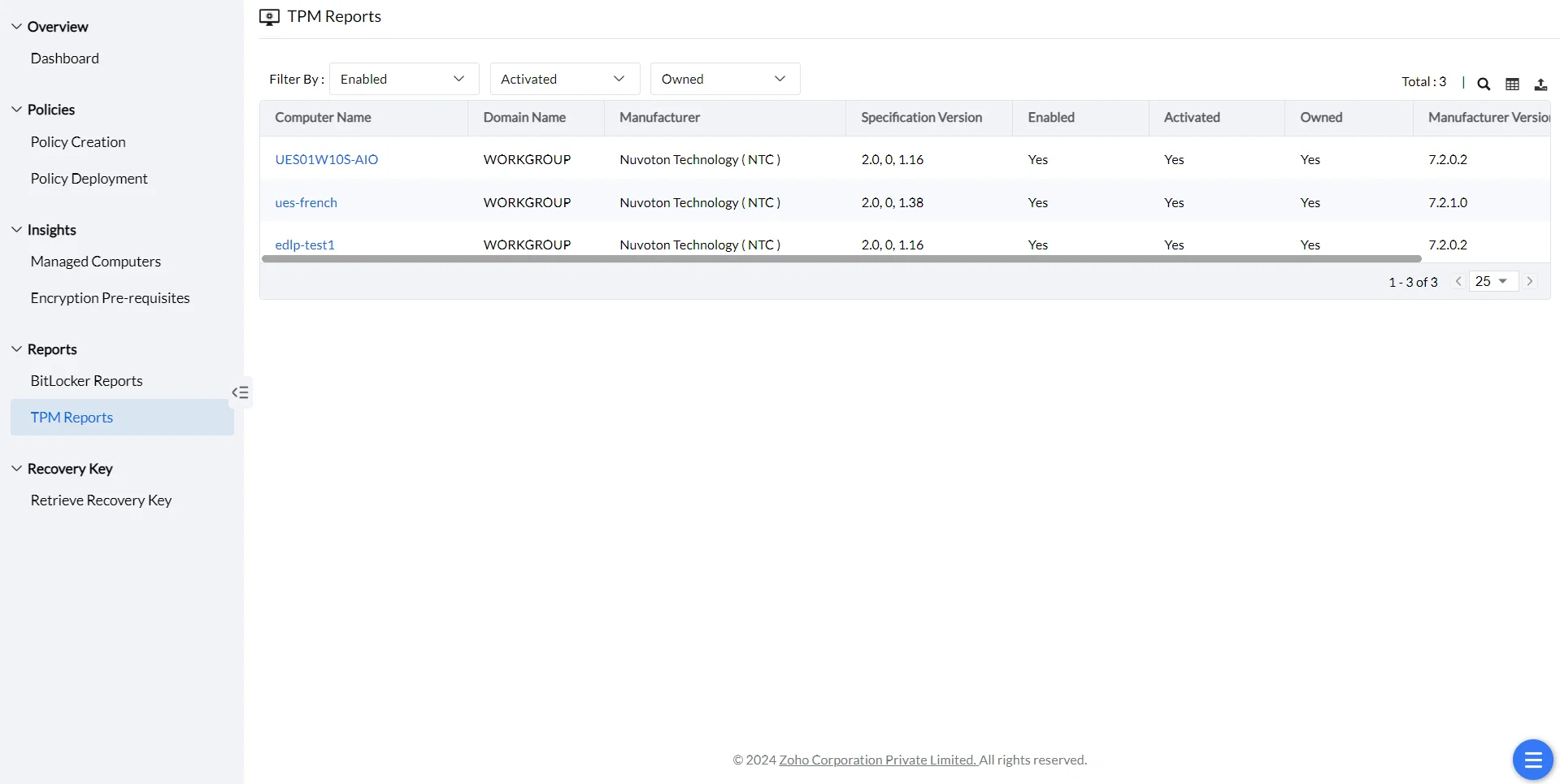The image size is (1560, 784).
Task: Go to previous page arrow
Action: 1458,281
